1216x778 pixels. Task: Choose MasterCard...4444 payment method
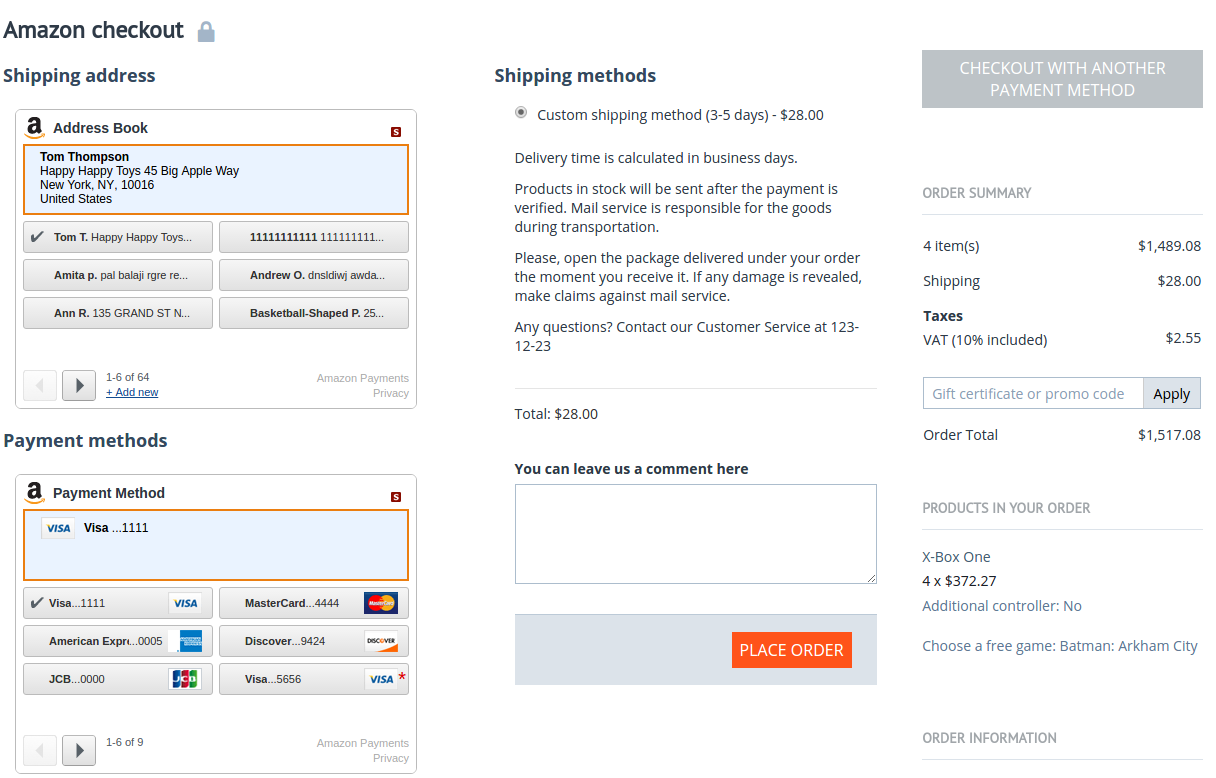click(x=314, y=603)
